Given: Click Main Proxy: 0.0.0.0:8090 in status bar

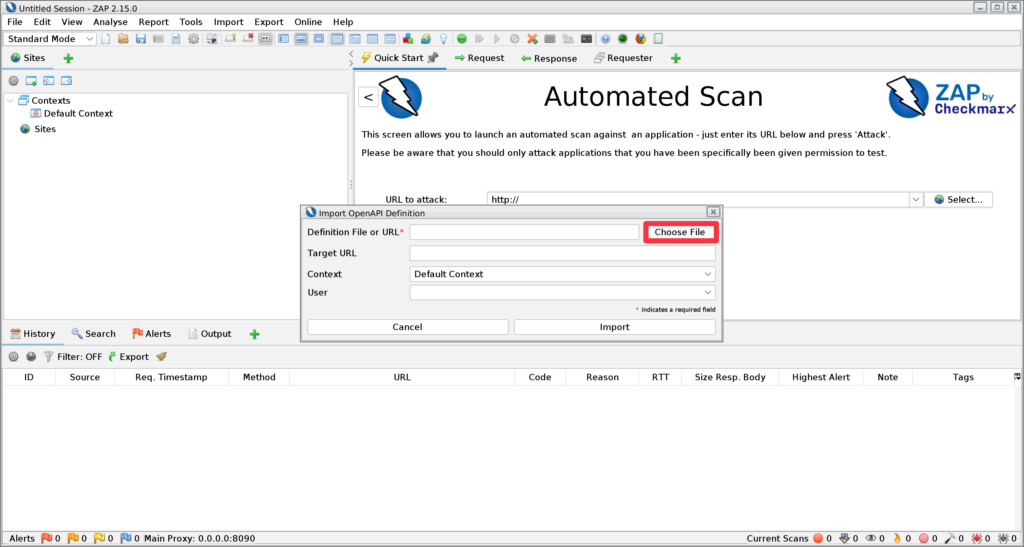Looking at the screenshot, I should (200, 539).
